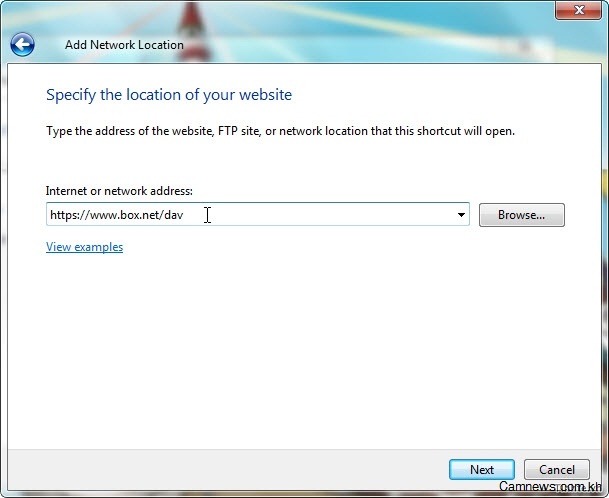The width and height of the screenshot is (609, 498).
Task: Click the Browse... button
Action: coord(521,215)
